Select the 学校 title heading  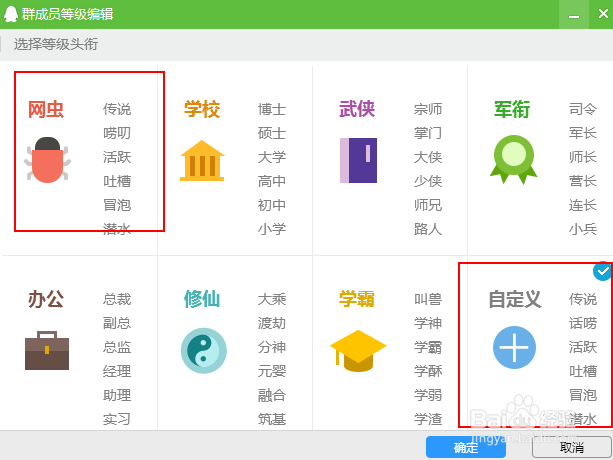[x=202, y=109]
